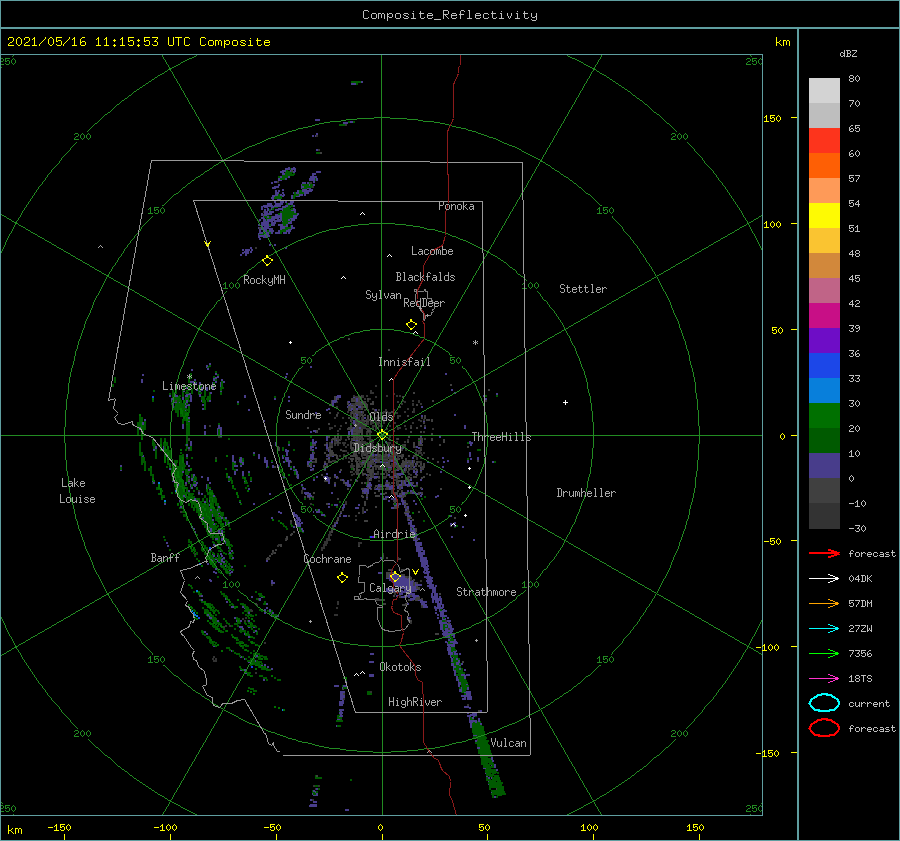Click the RockyMH label
Screen dimensions: 900x841
point(264,280)
